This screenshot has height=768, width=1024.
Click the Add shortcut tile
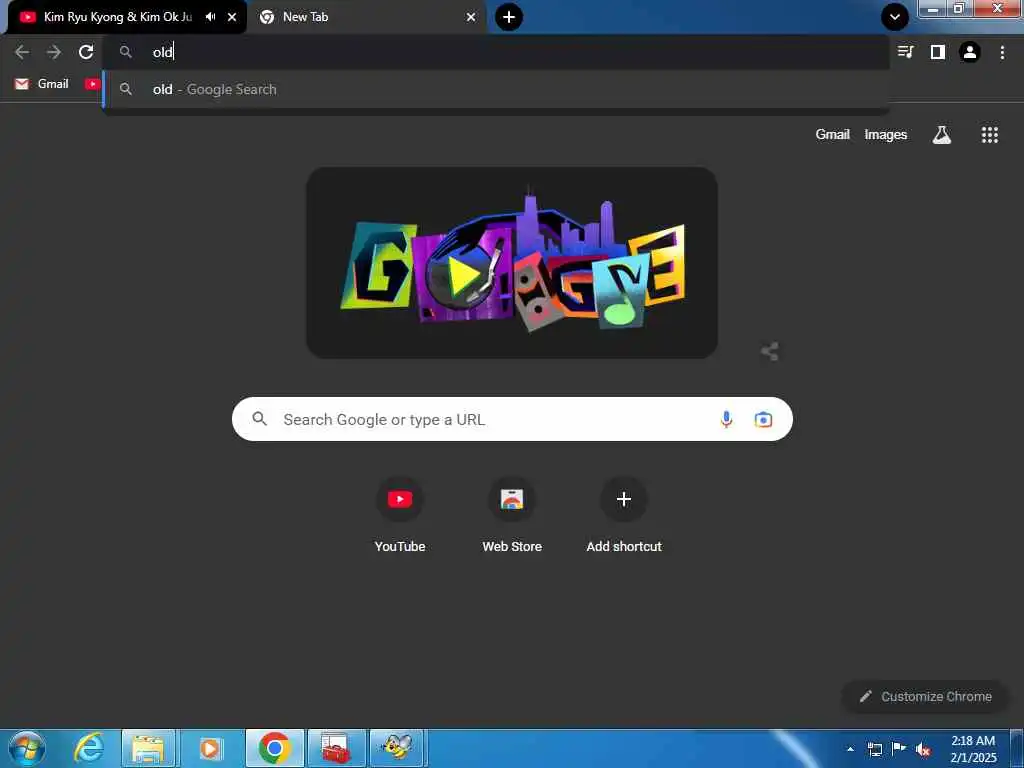click(x=624, y=516)
